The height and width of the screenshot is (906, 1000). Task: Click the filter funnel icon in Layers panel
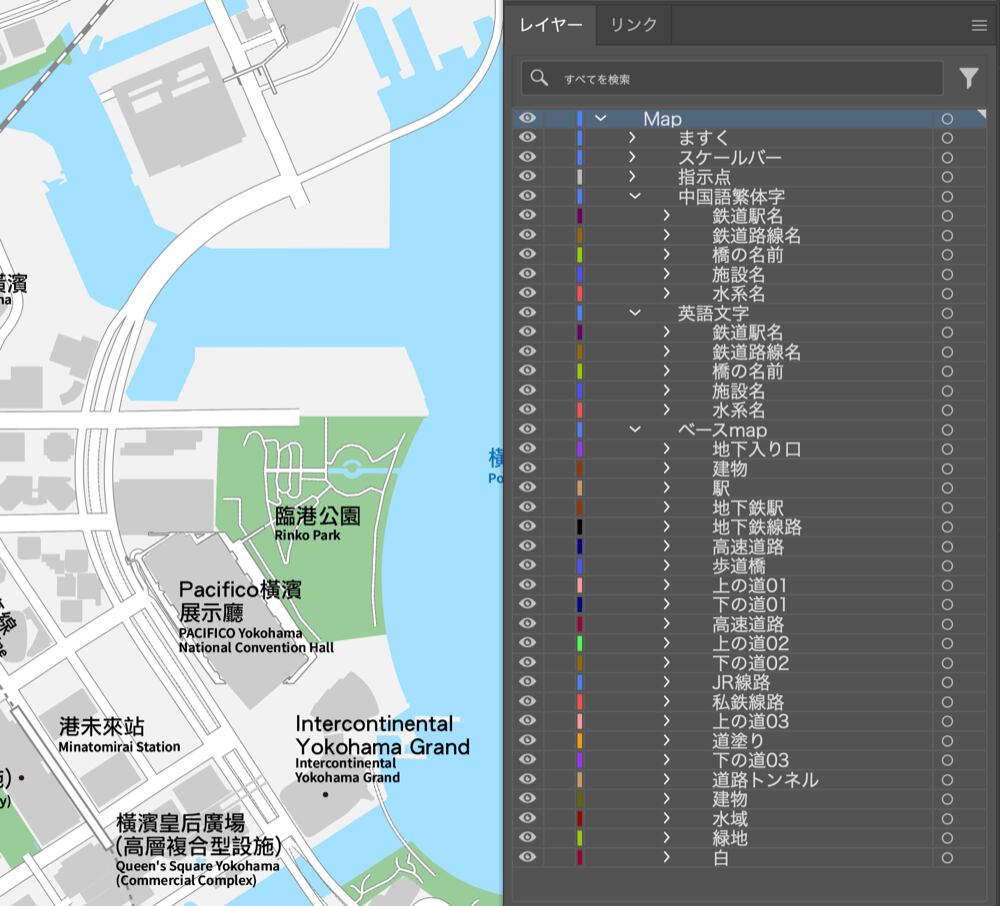(968, 78)
